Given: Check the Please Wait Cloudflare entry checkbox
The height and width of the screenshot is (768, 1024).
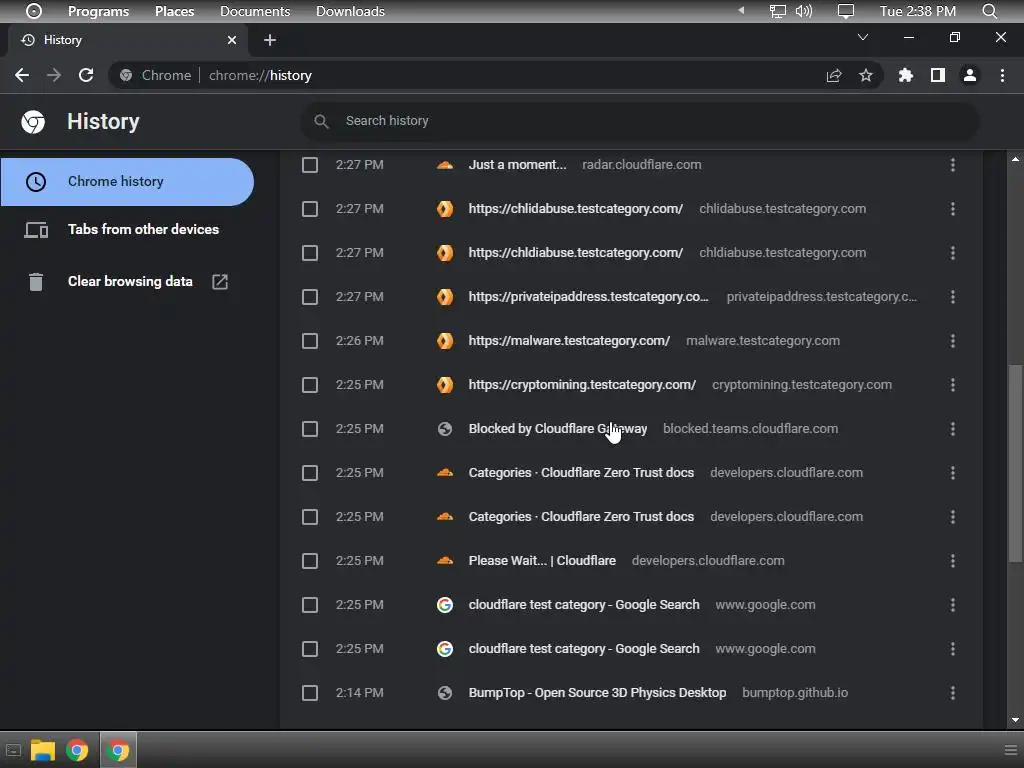Looking at the screenshot, I should point(310,561).
